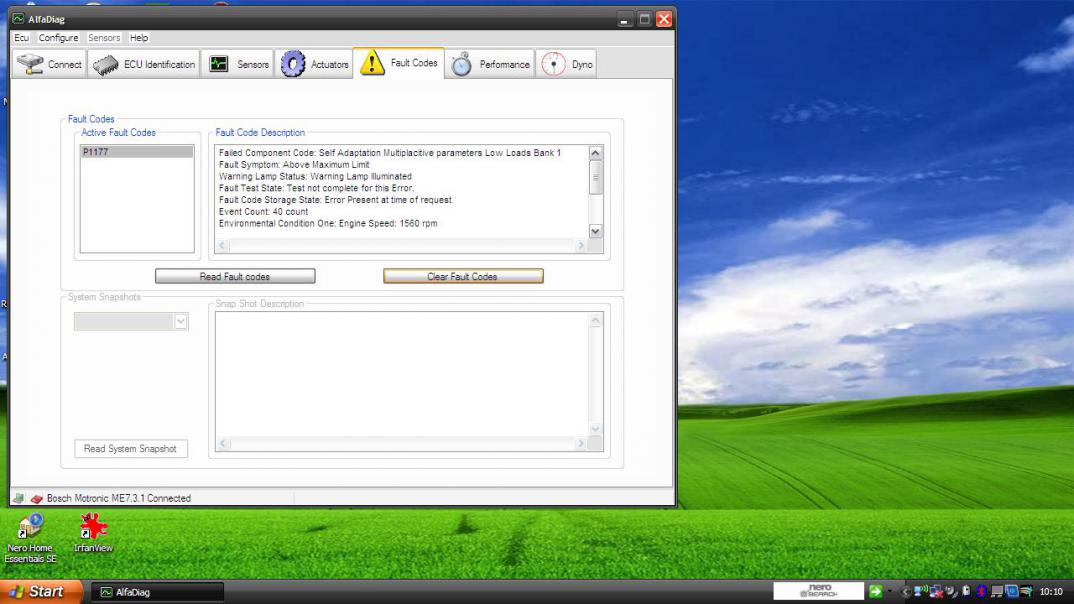Open ECU Identification chip icon
1074x604 pixels.
click(105, 64)
